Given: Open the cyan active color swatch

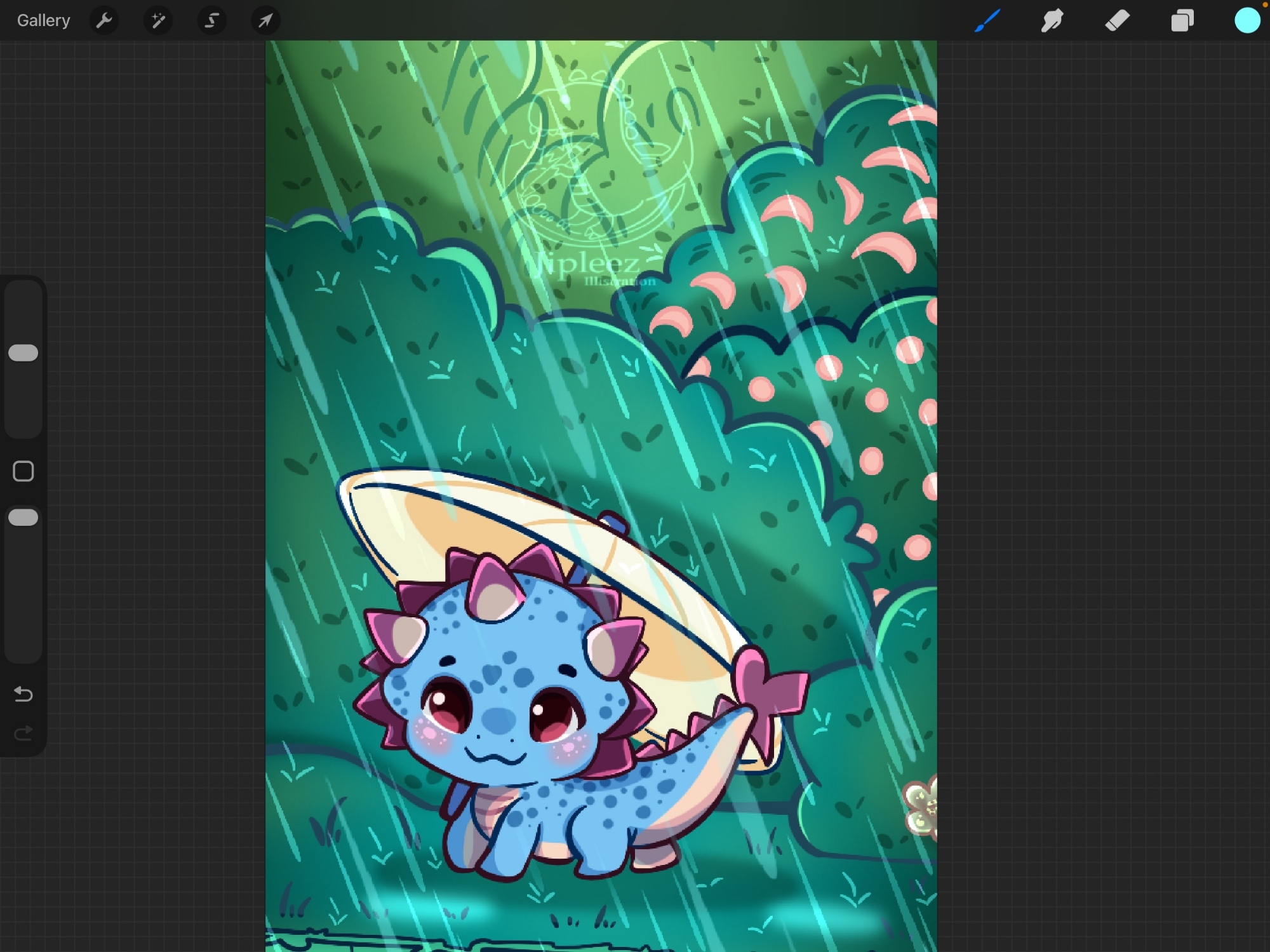Looking at the screenshot, I should pyautogui.click(x=1247, y=21).
